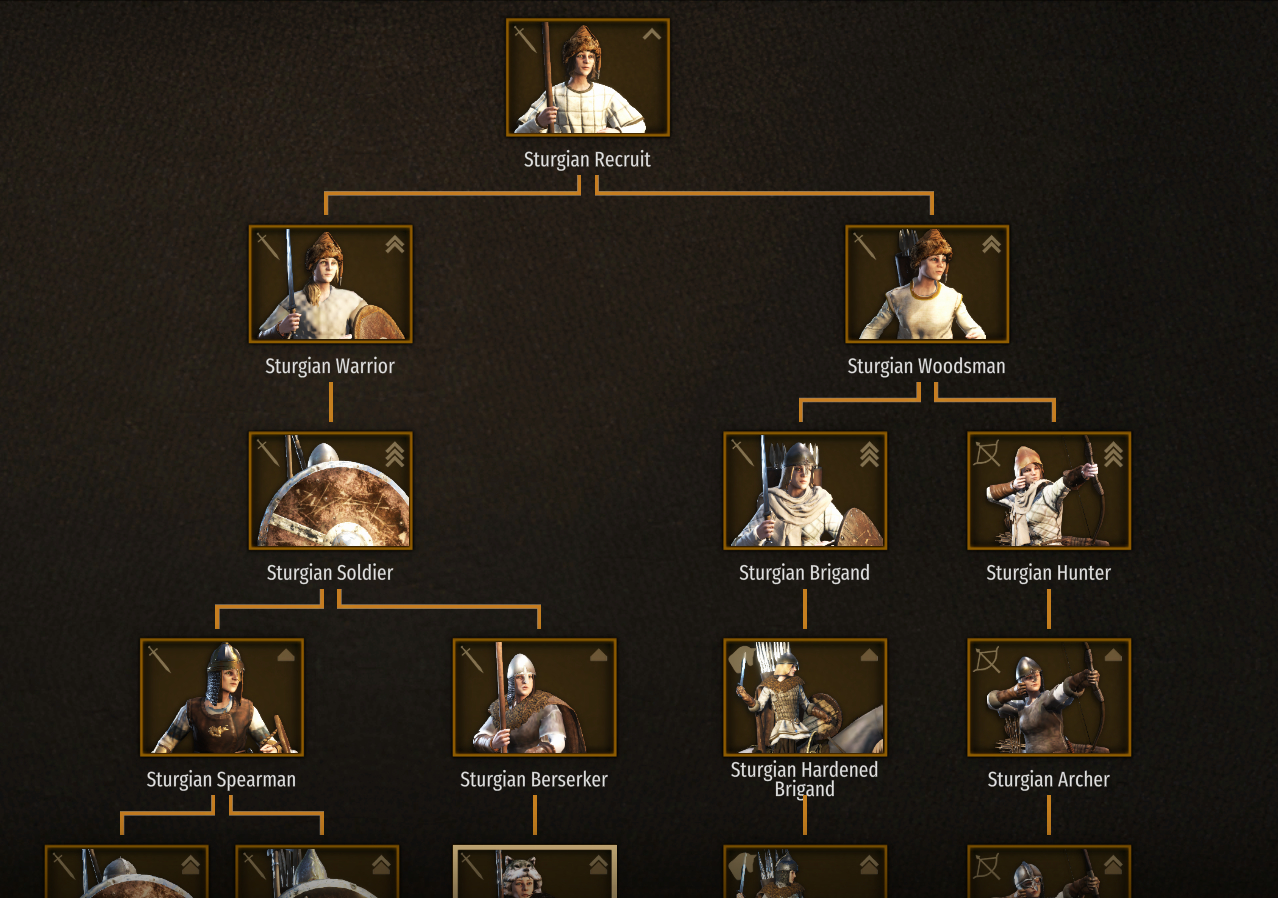Select the Sturgian Recruit troop portrait

click(x=588, y=77)
